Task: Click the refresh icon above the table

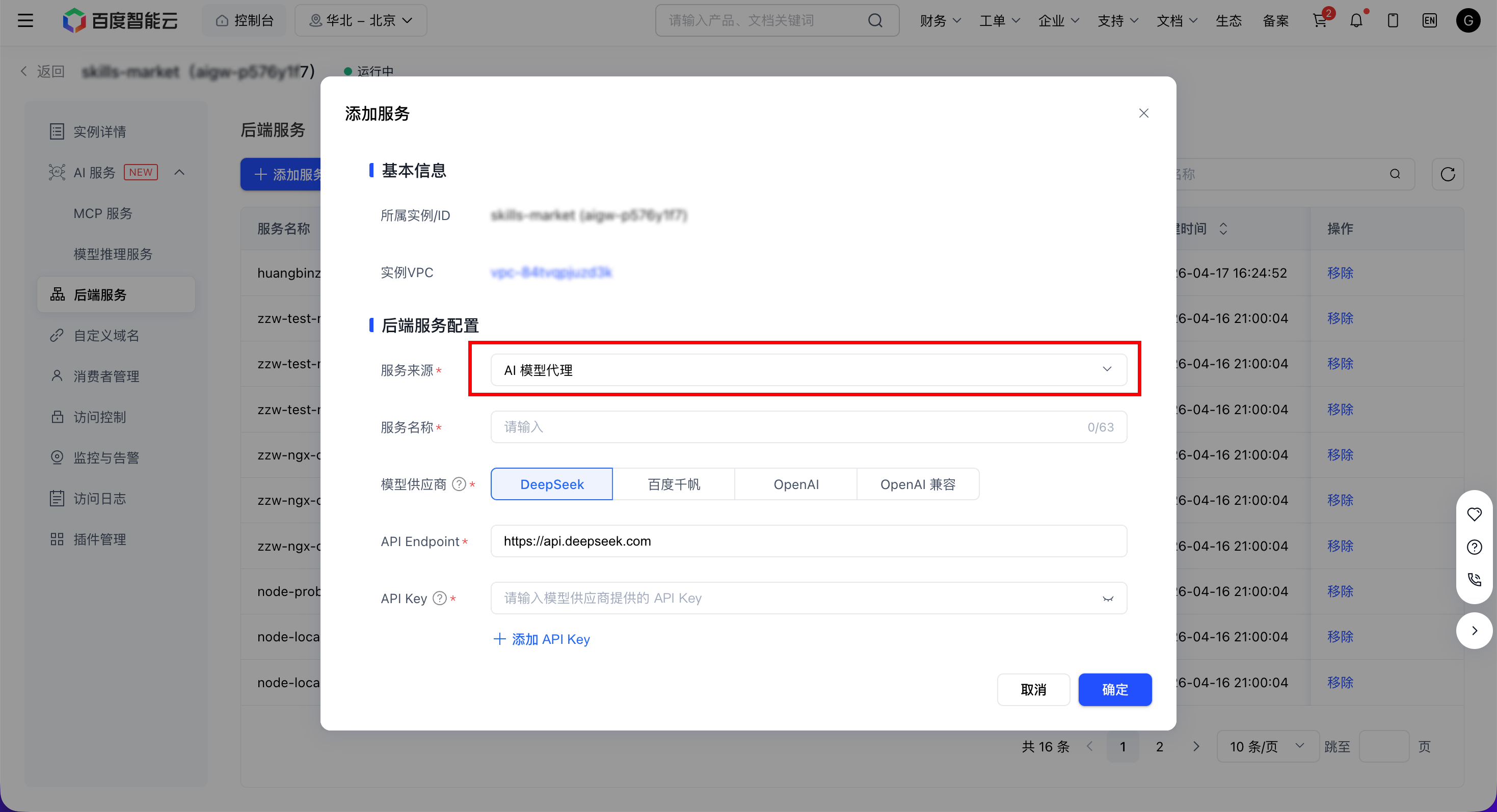Action: click(x=1448, y=174)
